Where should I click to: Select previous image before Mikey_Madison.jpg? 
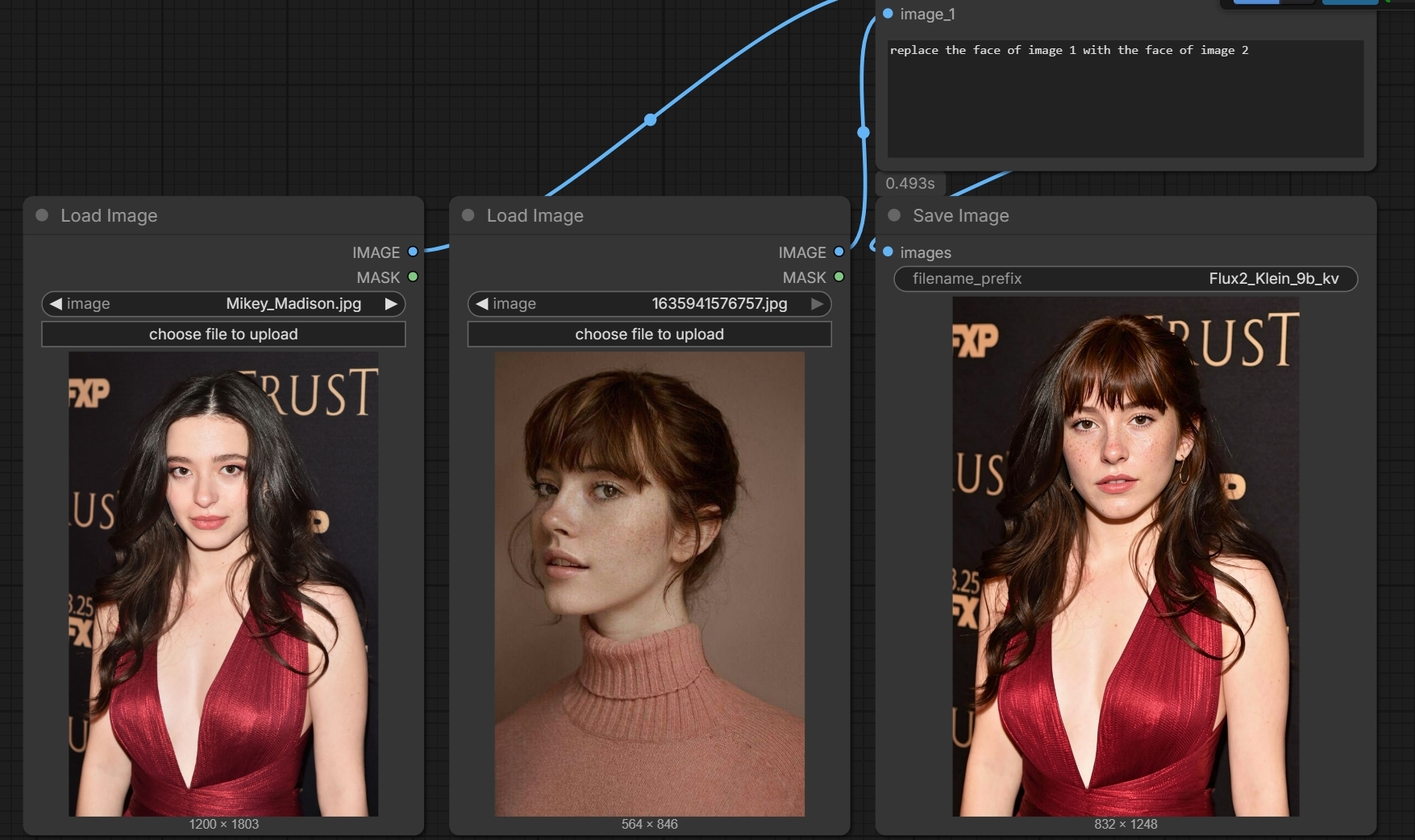click(56, 304)
